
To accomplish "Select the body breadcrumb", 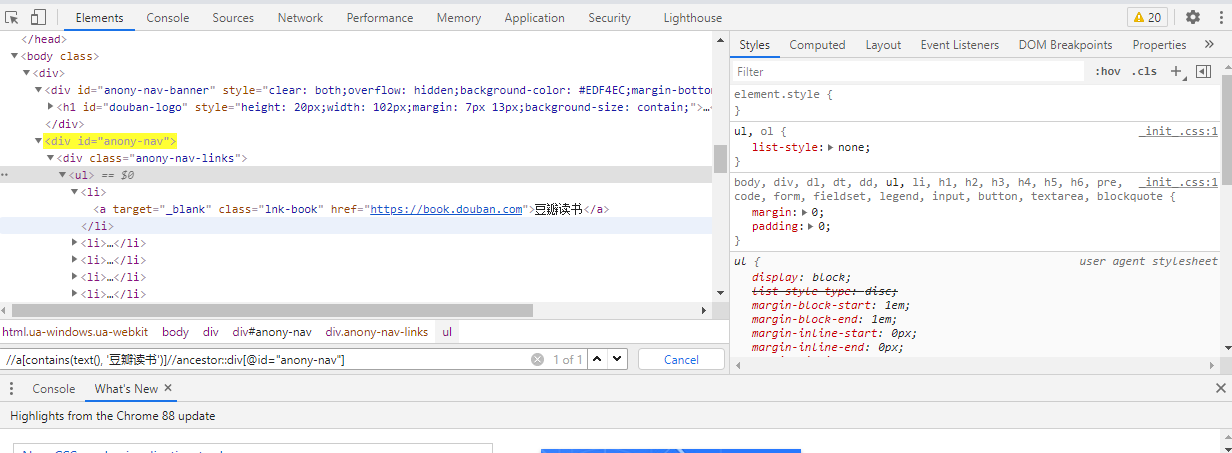I will (175, 332).
